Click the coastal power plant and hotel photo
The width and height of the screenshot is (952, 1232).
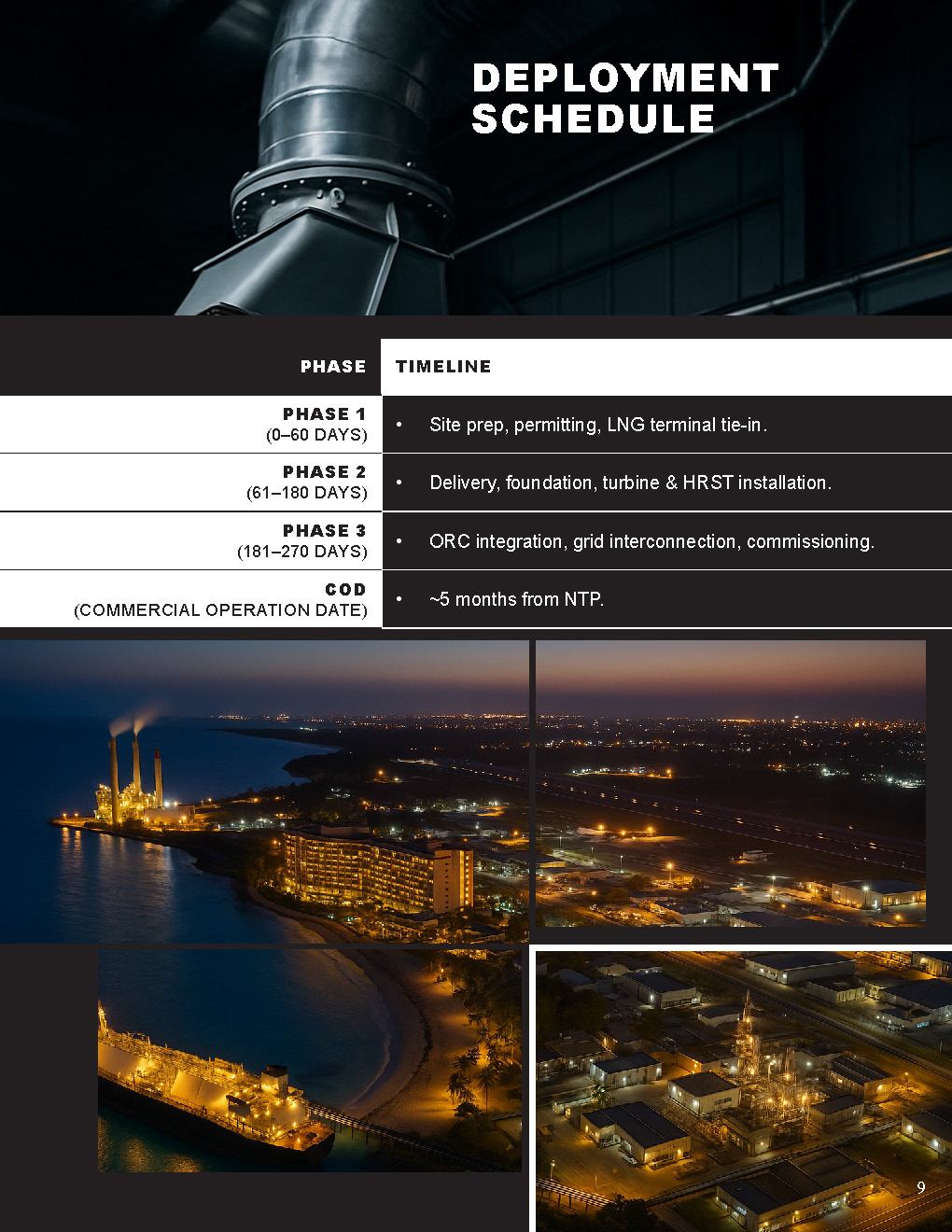pos(264,791)
